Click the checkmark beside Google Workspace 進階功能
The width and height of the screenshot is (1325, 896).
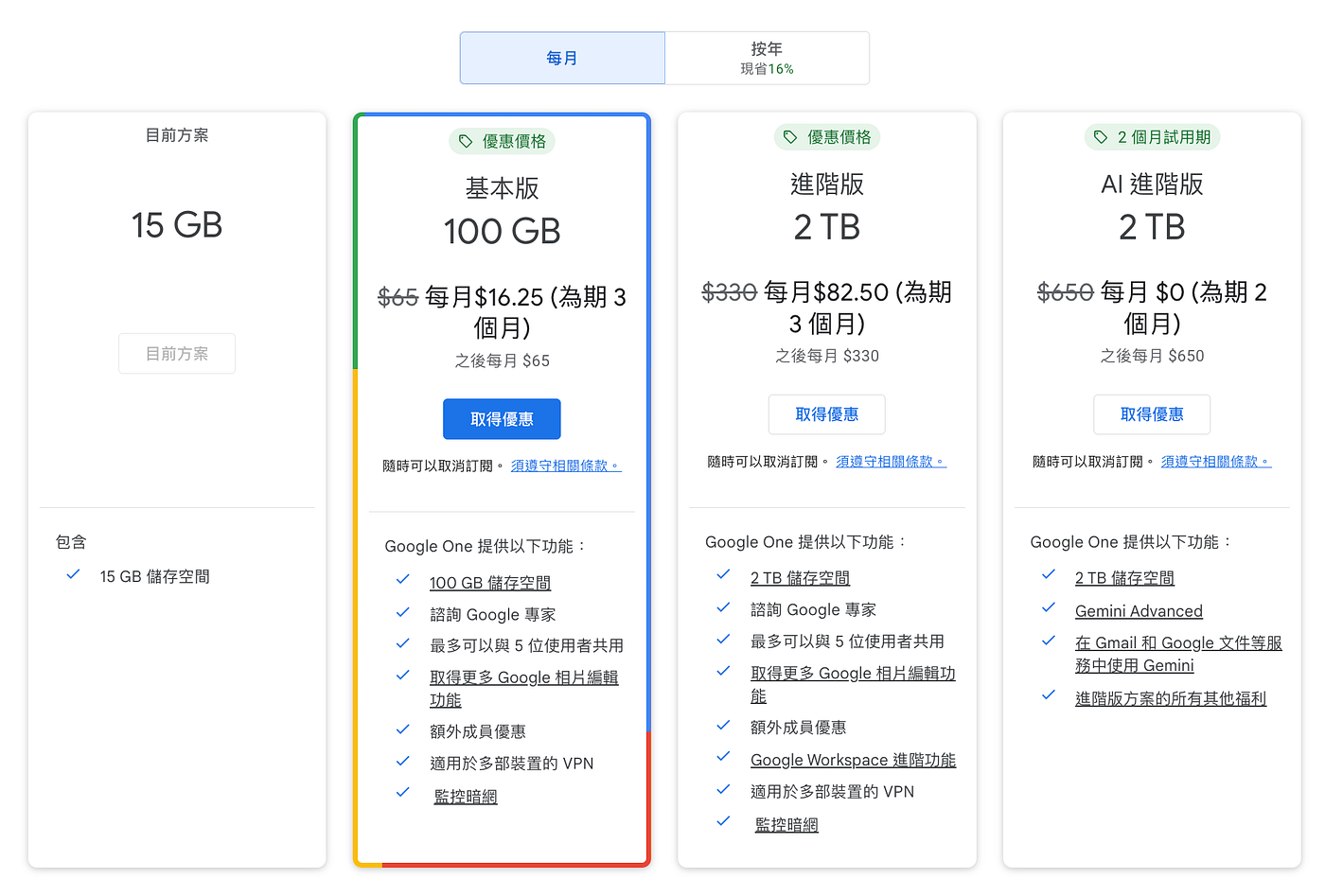723,758
